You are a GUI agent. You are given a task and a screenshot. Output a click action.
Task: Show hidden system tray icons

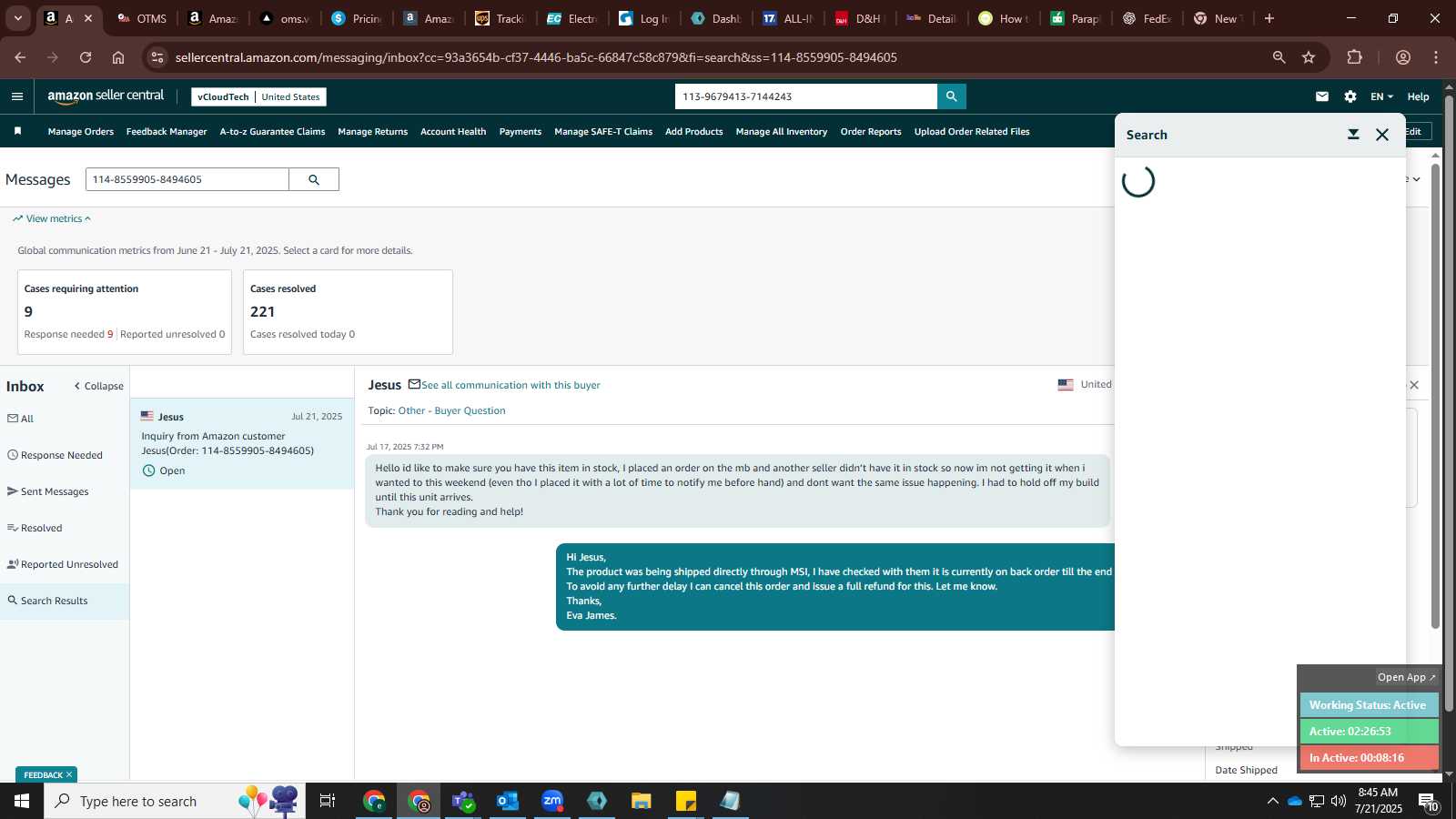(1272, 801)
